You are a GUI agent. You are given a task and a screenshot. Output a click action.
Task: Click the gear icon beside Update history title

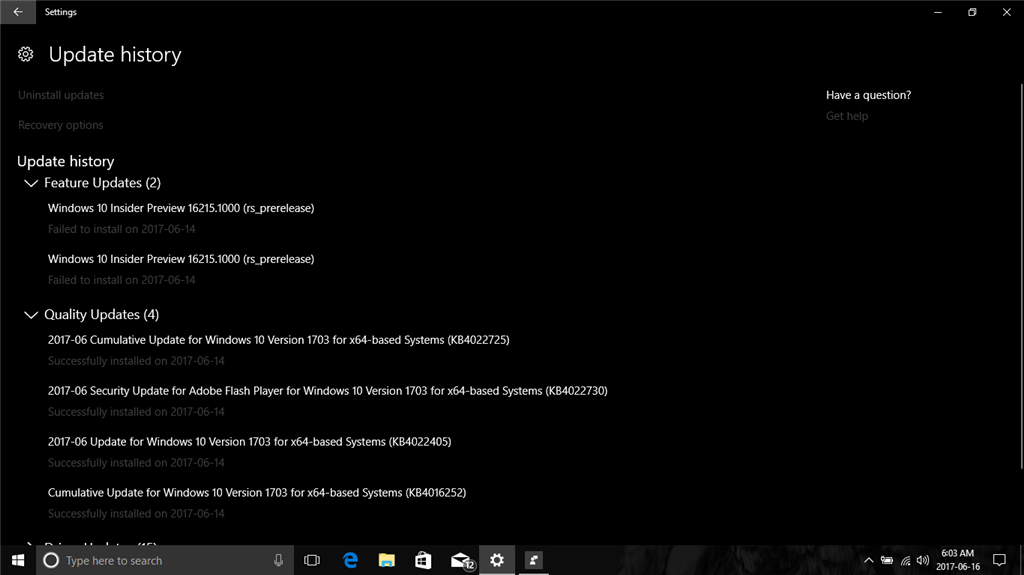(x=25, y=54)
